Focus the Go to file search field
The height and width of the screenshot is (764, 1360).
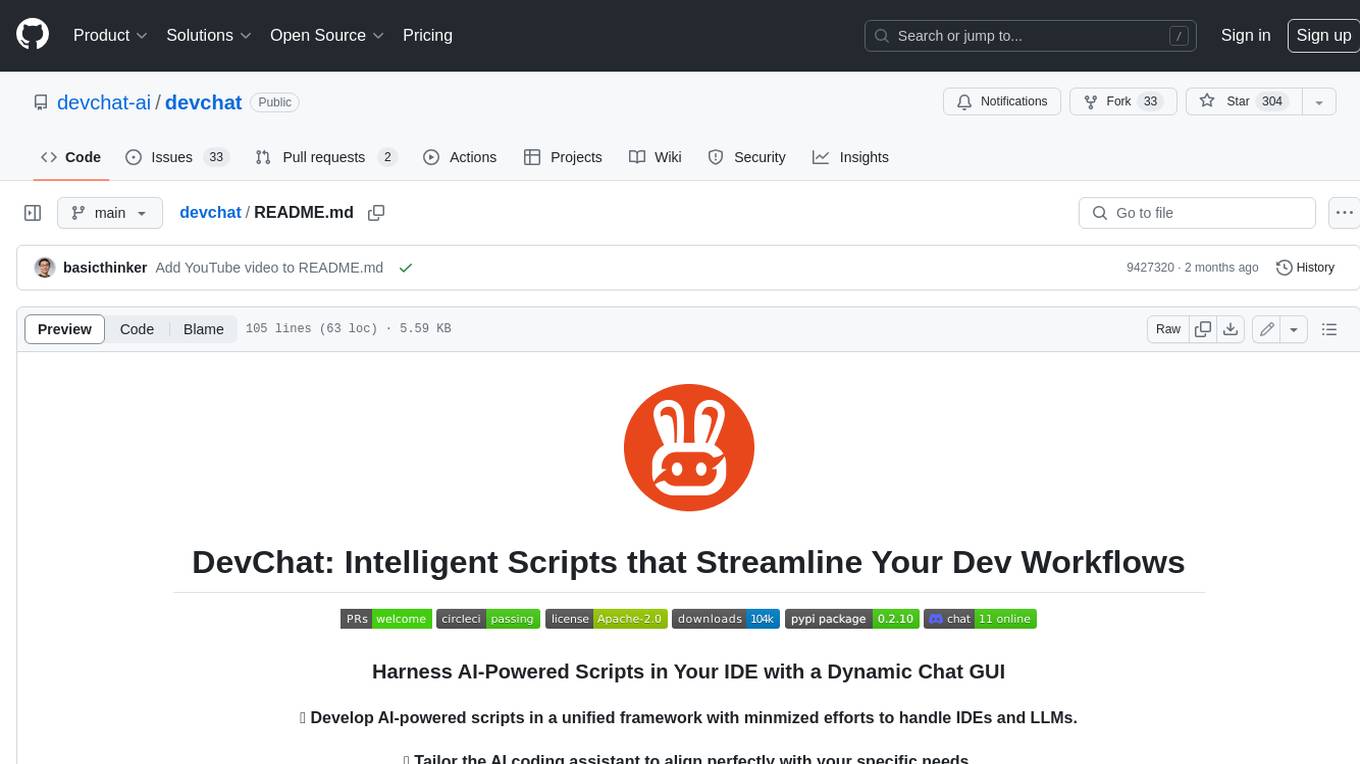click(1197, 213)
